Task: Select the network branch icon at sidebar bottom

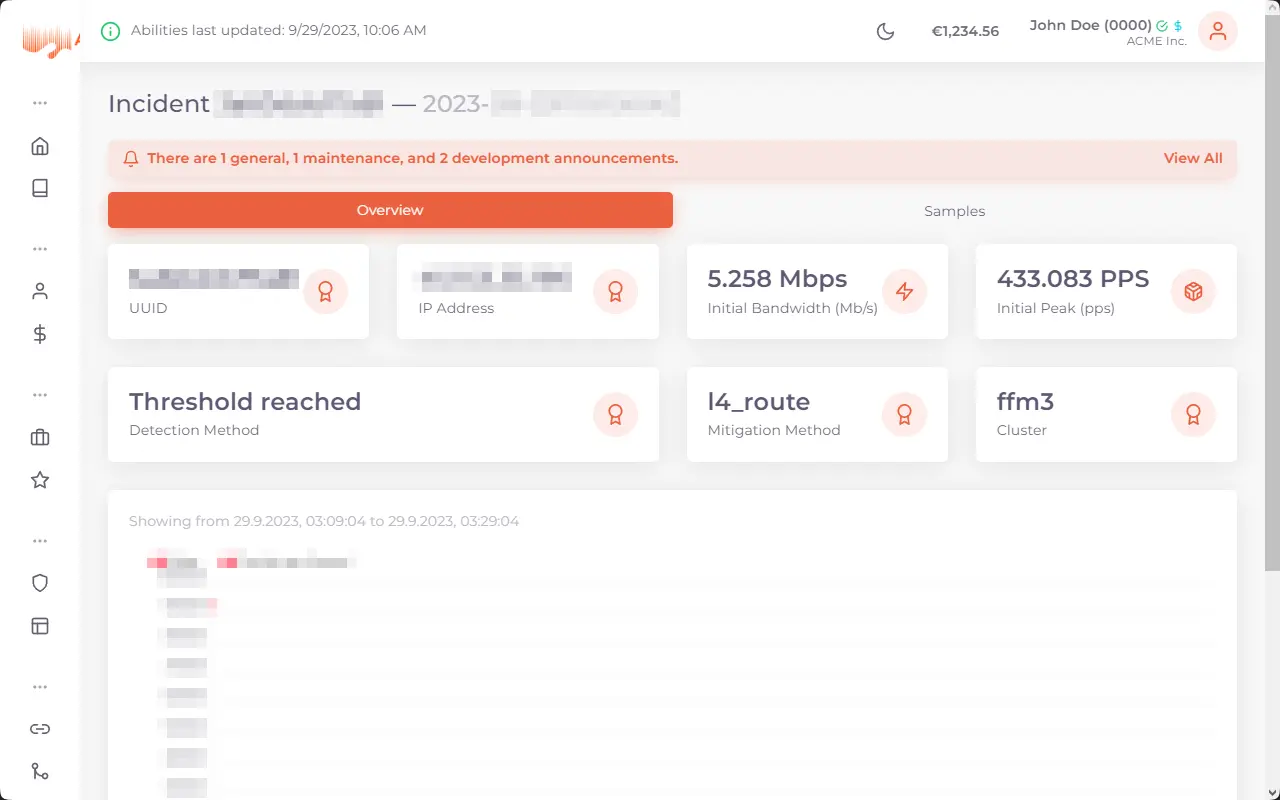Action: click(40, 771)
